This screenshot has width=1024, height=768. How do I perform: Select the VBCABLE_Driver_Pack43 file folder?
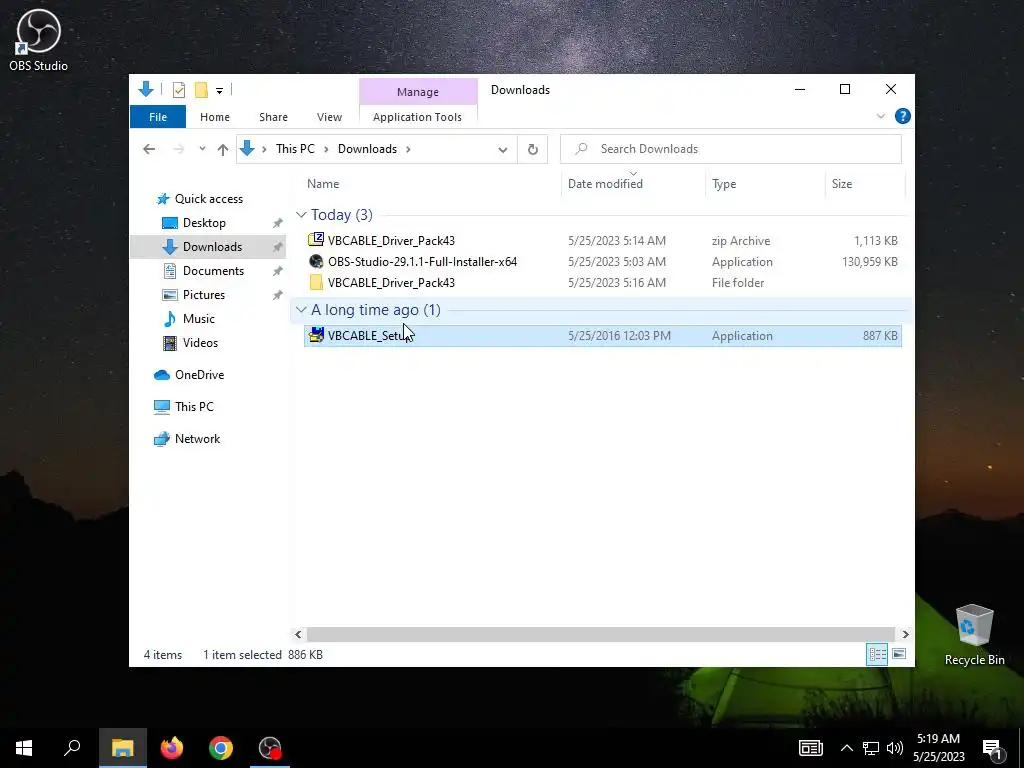391,282
